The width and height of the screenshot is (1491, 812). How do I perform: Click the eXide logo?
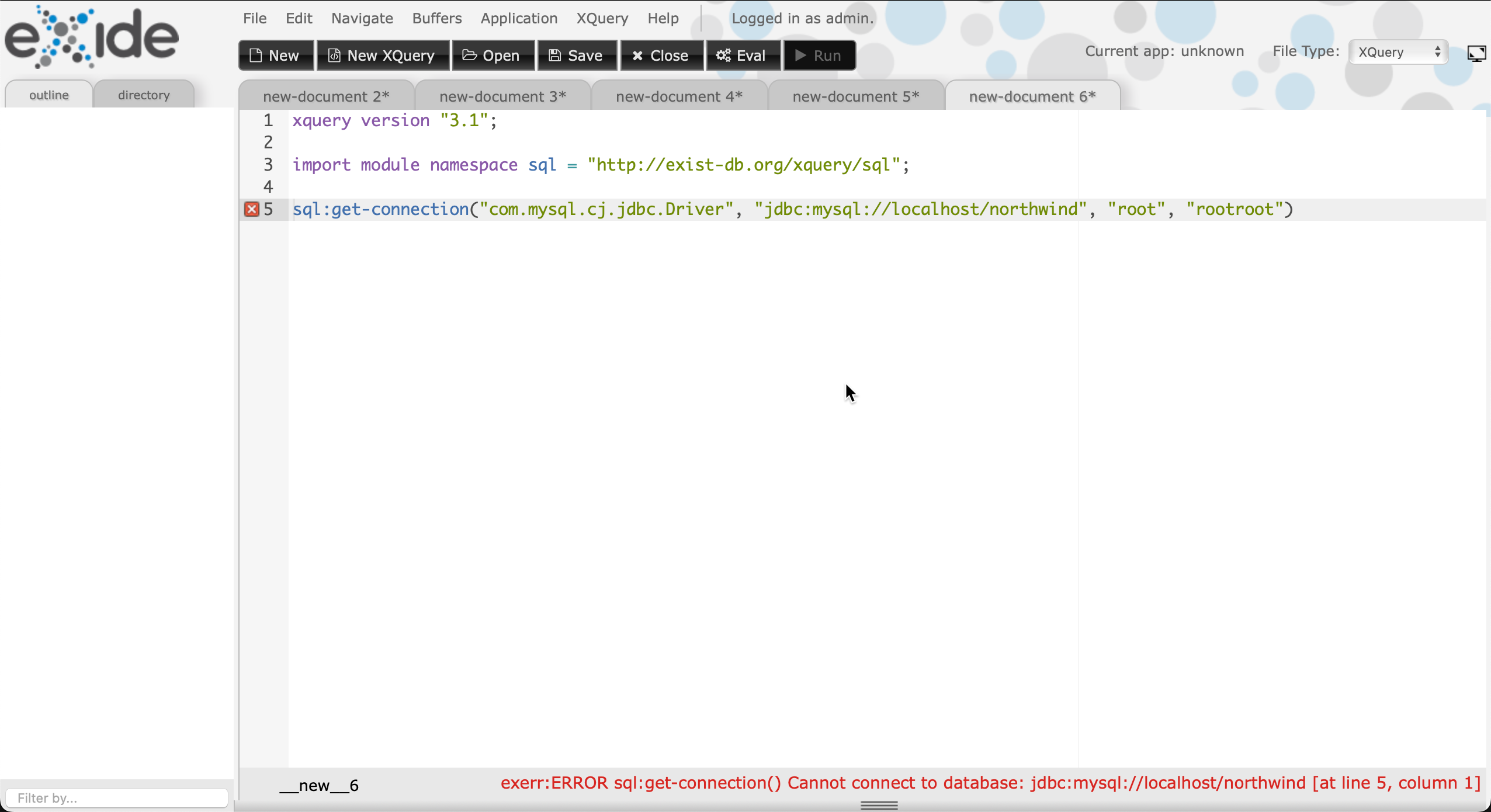[92, 37]
